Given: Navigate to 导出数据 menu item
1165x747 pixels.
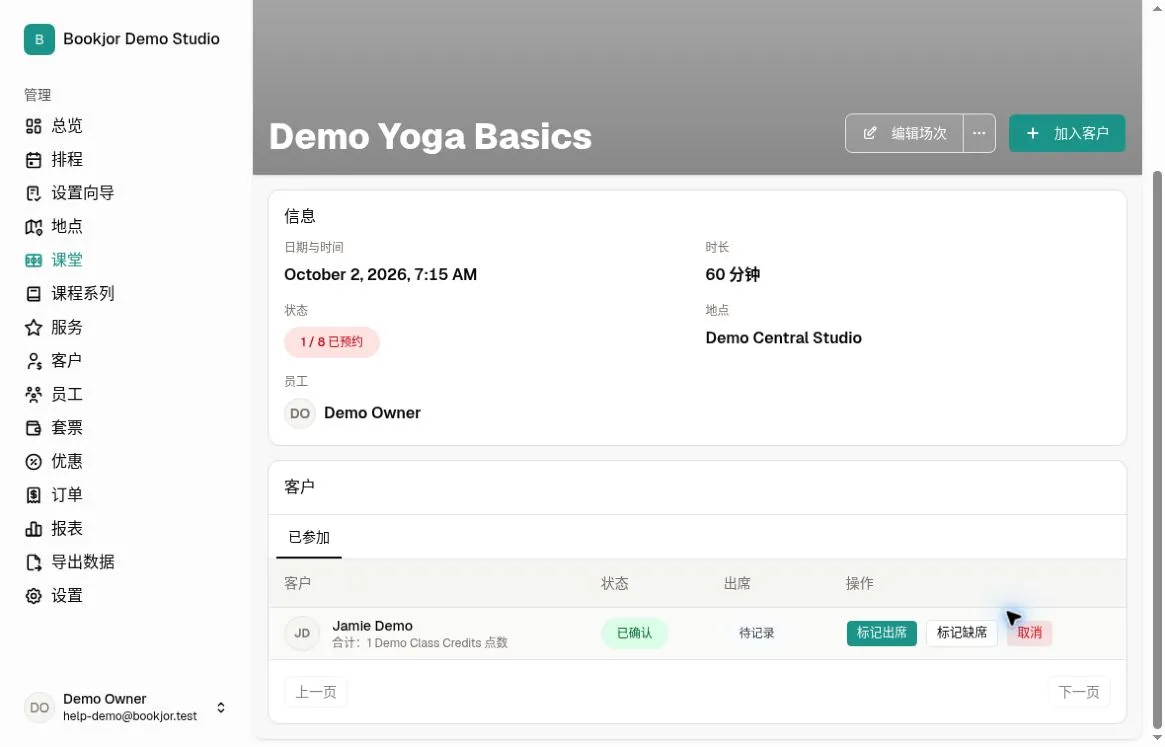Looking at the screenshot, I should point(82,563).
